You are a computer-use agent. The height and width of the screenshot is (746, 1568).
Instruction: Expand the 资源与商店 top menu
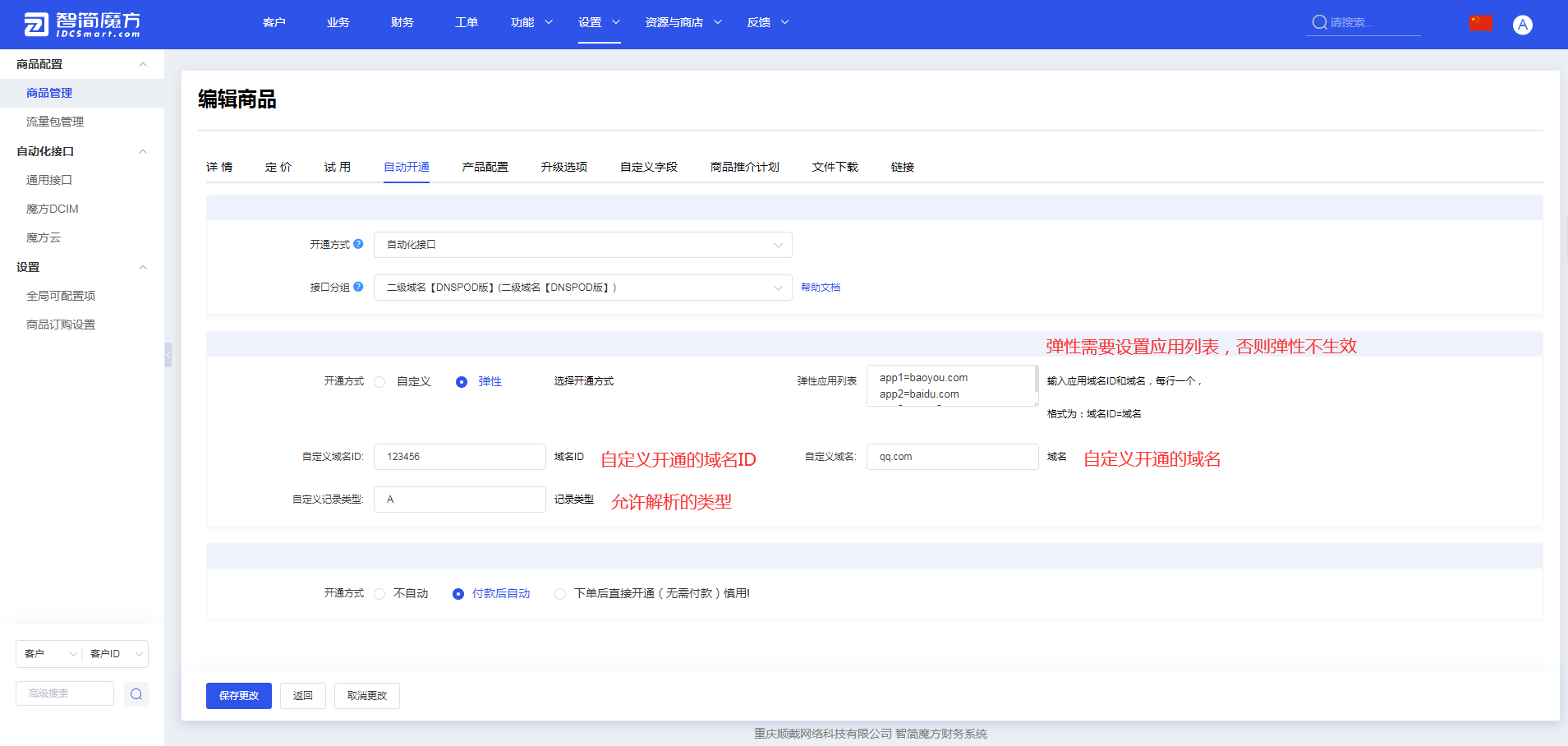pos(683,22)
